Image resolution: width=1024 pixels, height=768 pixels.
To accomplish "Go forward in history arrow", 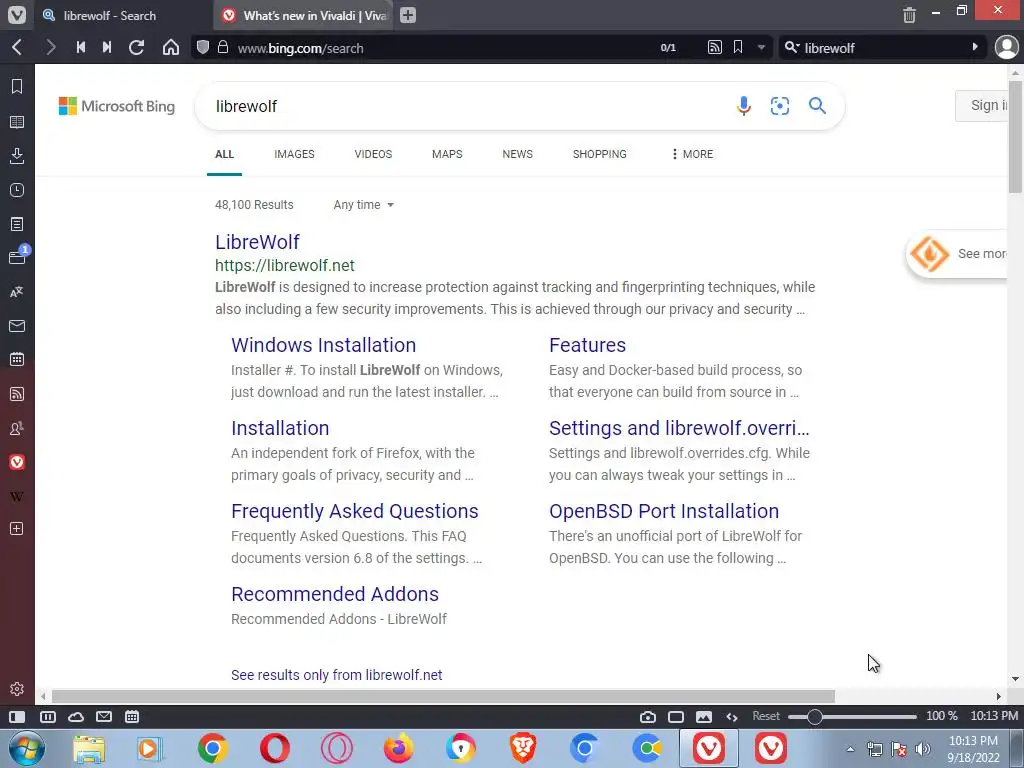I will [50, 47].
